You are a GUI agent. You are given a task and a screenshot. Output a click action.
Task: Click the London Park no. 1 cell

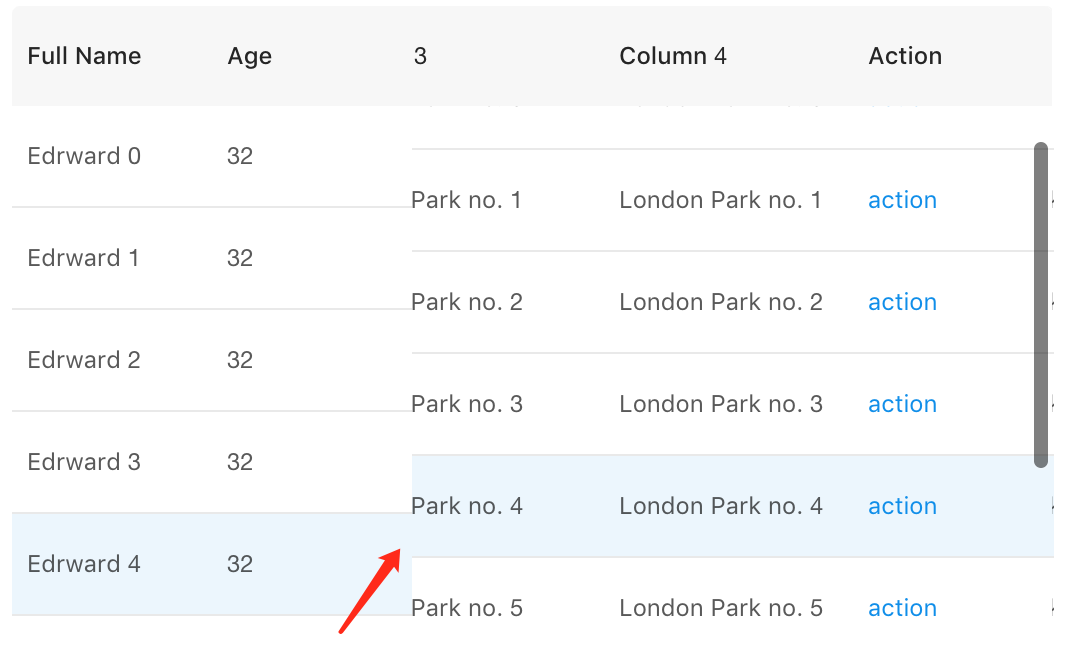(x=720, y=200)
